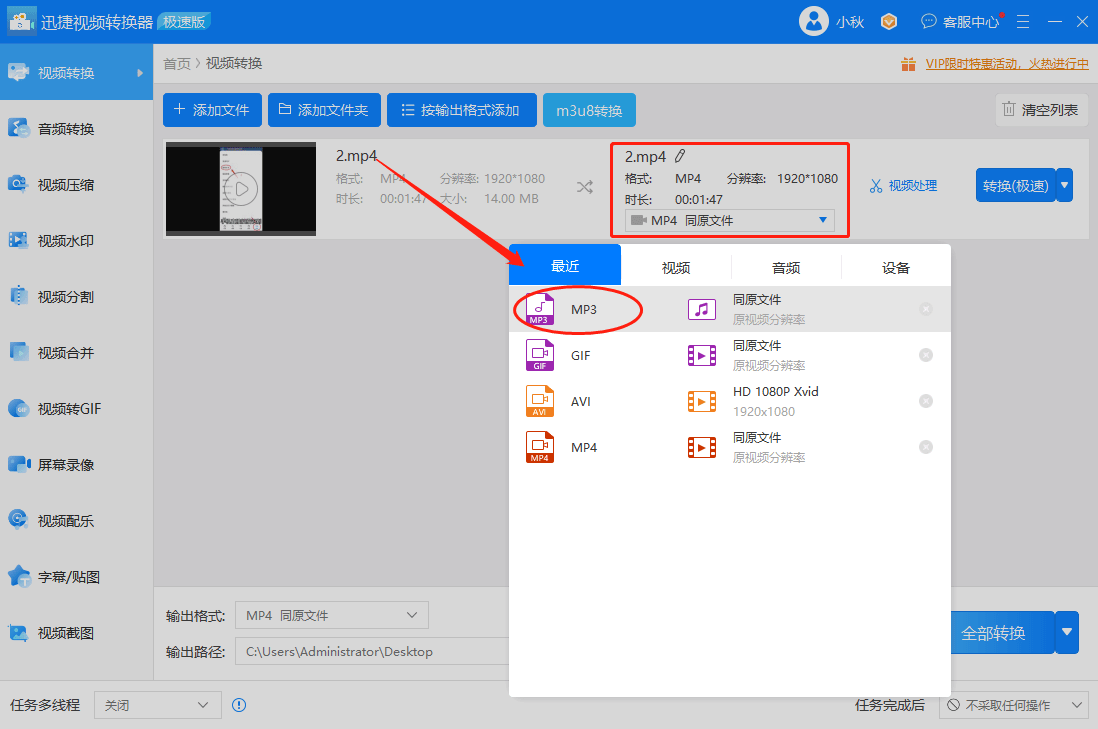
Task: Open the 视频分割 sidebar section
Action: (76, 296)
